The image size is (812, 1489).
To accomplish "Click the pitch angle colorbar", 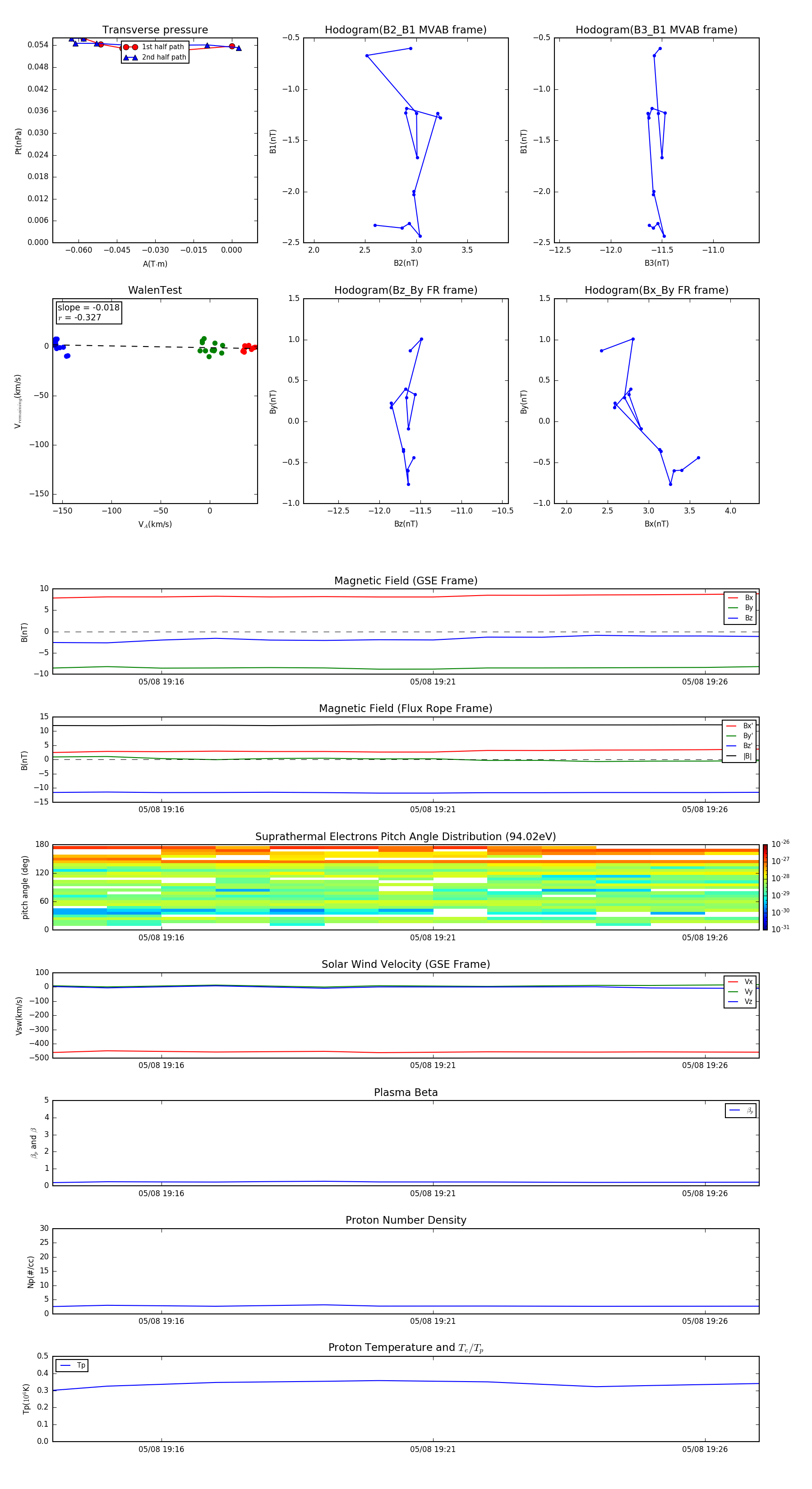I will point(765,887).
